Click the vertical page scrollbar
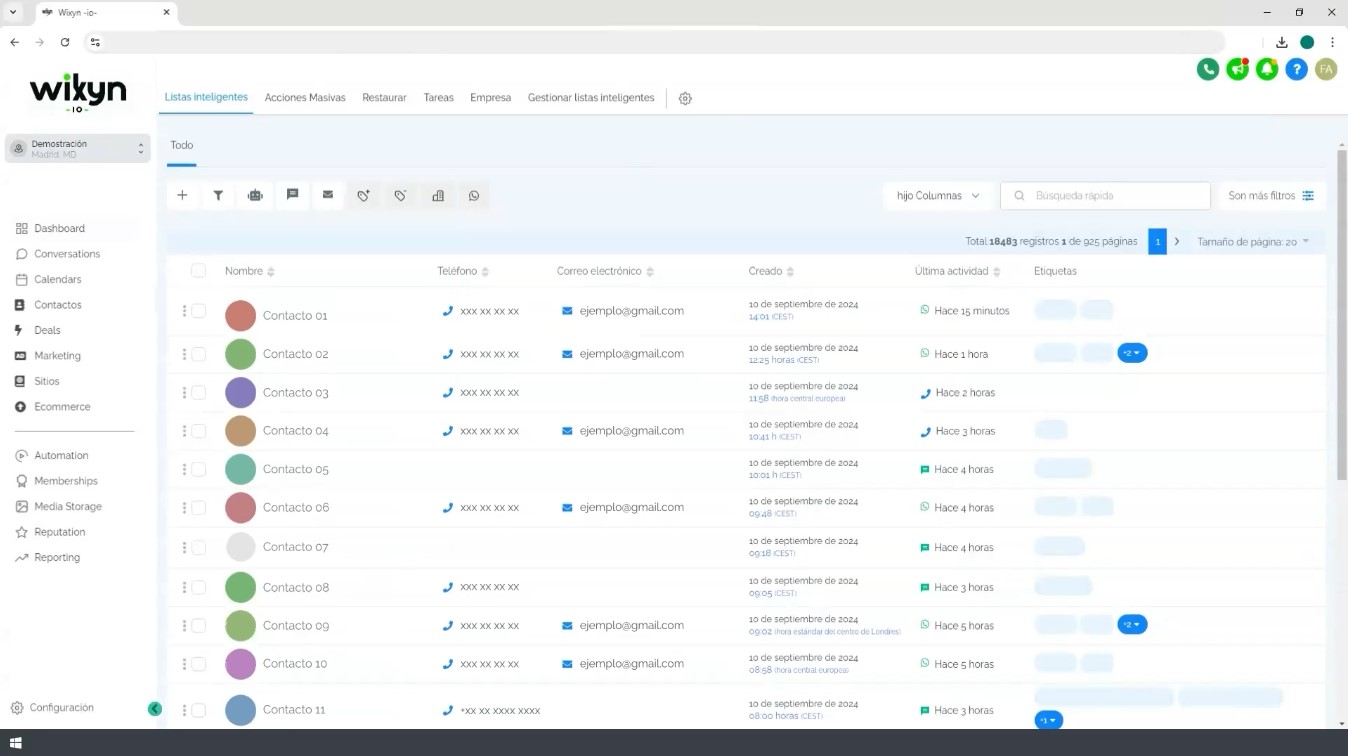The height and width of the screenshot is (756, 1348). coord(1342,314)
